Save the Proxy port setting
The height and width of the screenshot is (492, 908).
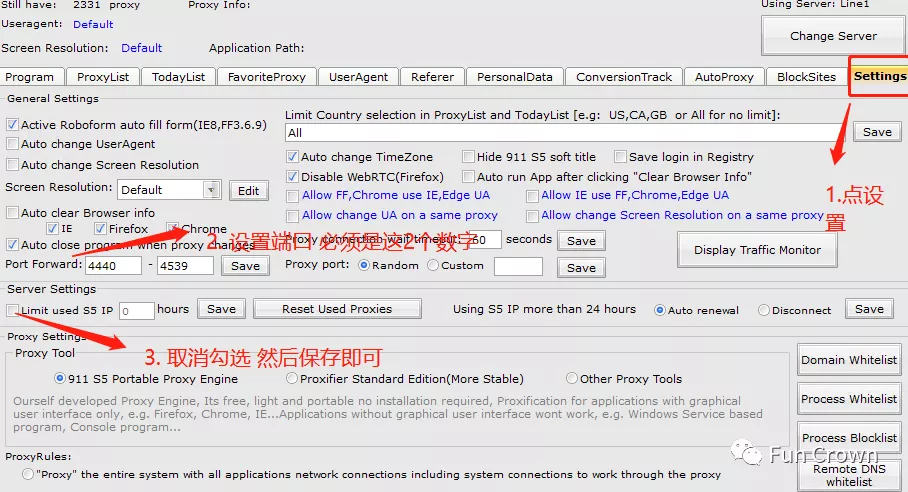[581, 267]
